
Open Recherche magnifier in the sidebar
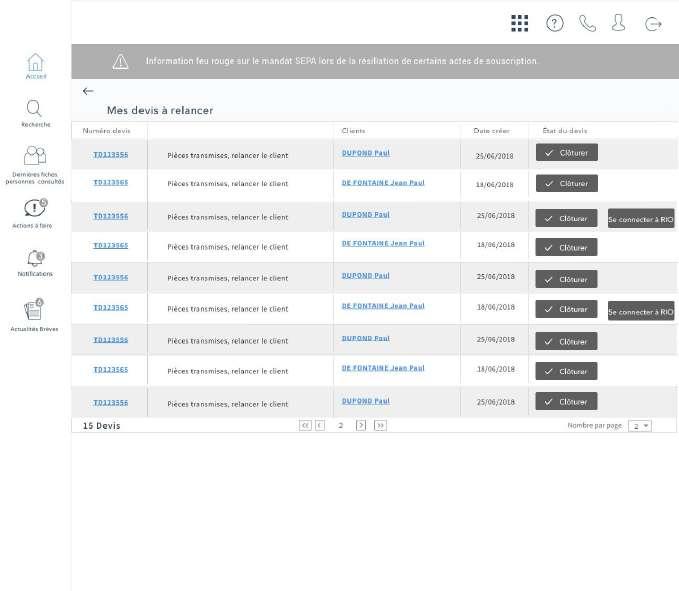[35, 113]
